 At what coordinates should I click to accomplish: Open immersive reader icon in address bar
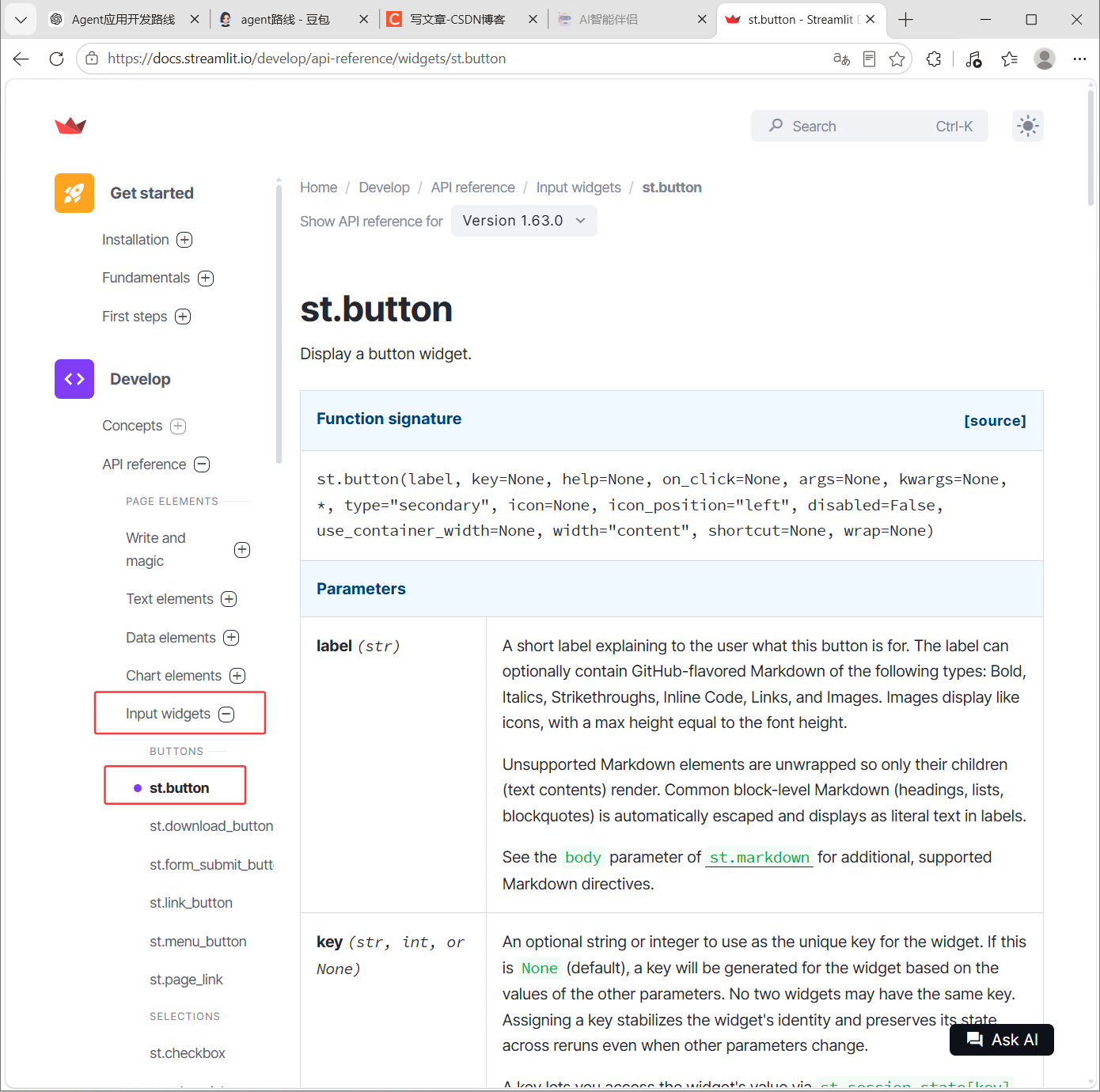pos(869,59)
